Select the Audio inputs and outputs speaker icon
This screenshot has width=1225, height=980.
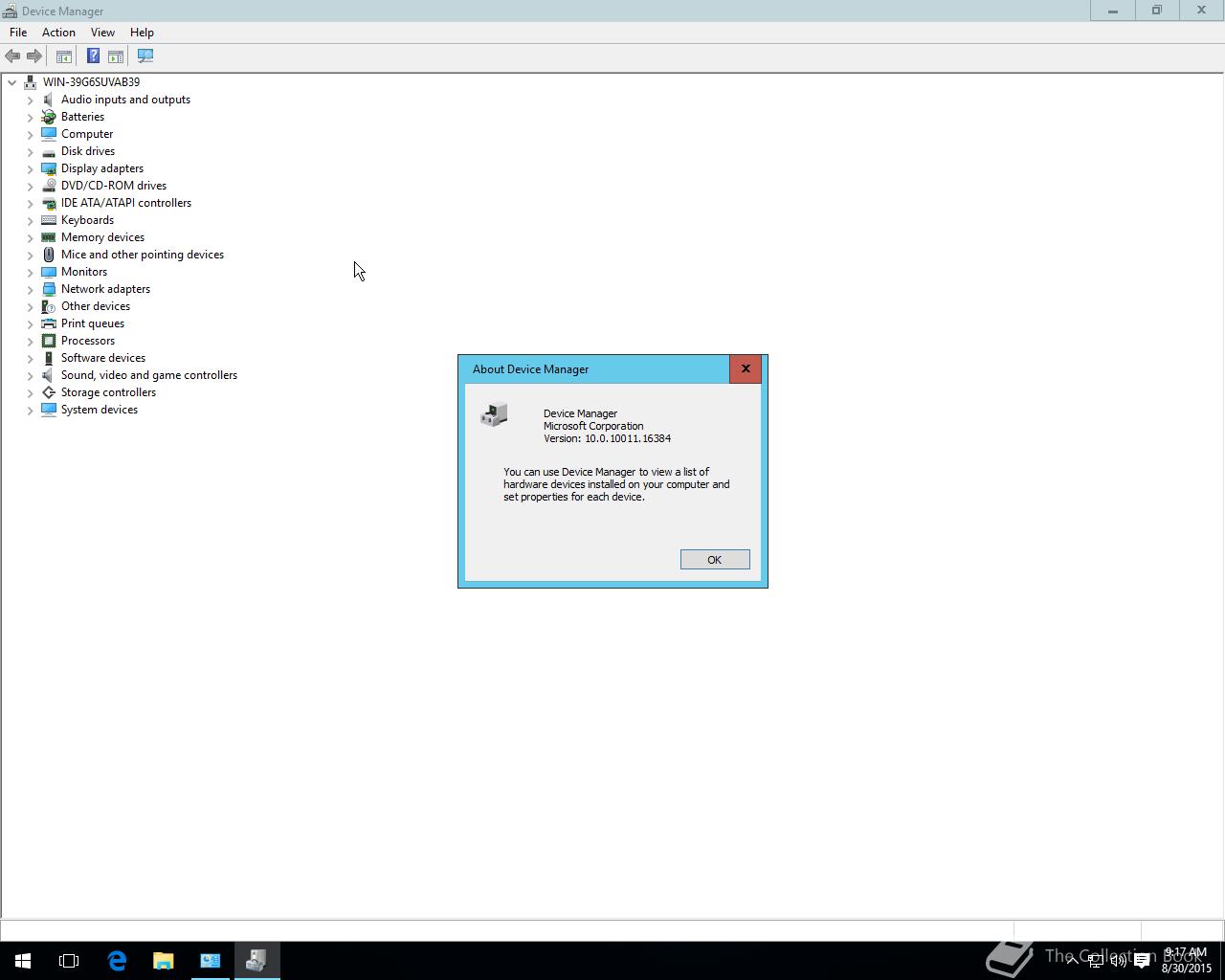pos(49,100)
